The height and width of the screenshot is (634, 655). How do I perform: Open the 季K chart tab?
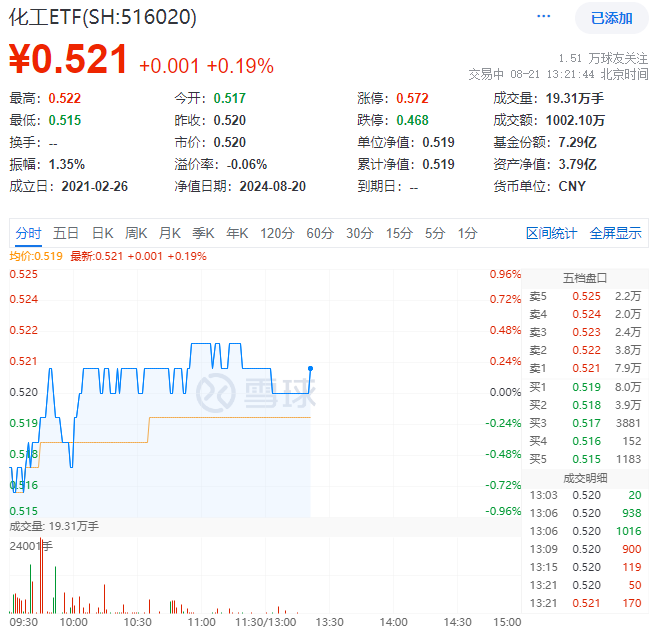tap(203, 233)
